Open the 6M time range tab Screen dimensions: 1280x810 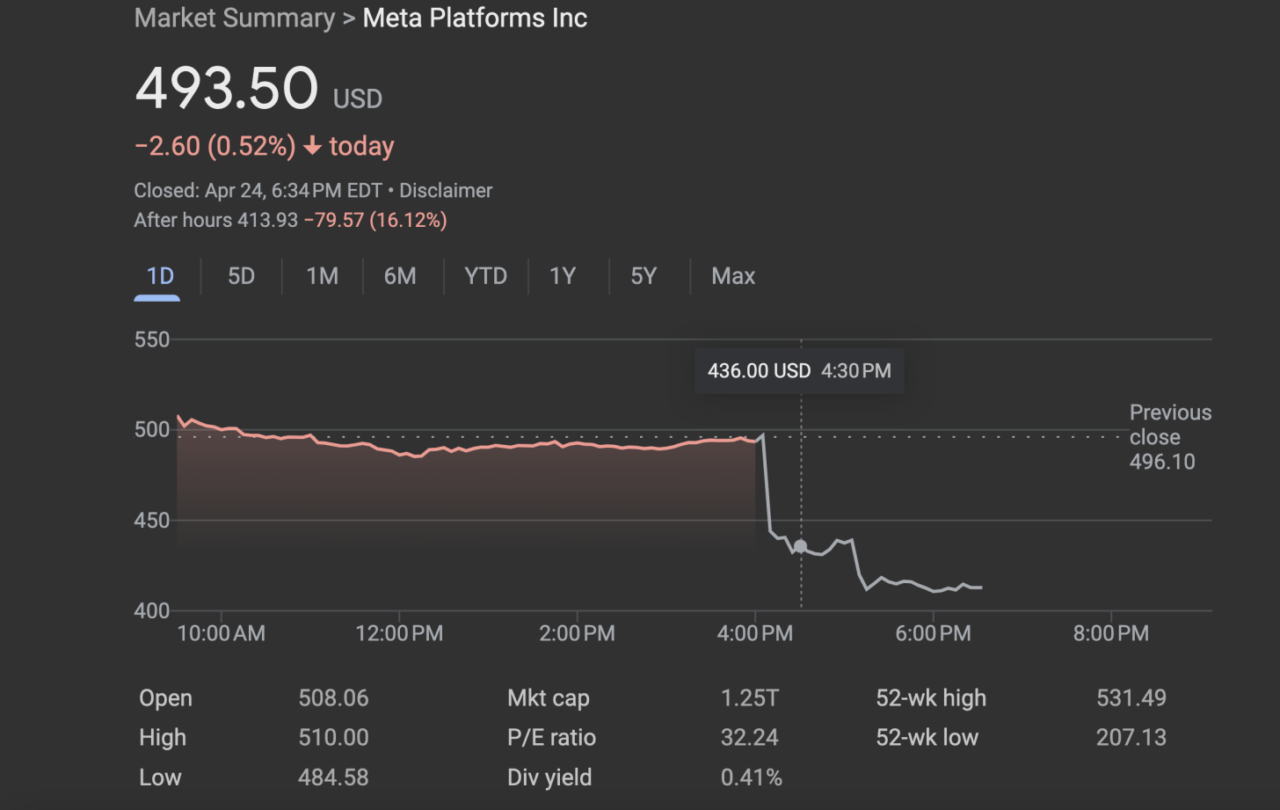[400, 276]
